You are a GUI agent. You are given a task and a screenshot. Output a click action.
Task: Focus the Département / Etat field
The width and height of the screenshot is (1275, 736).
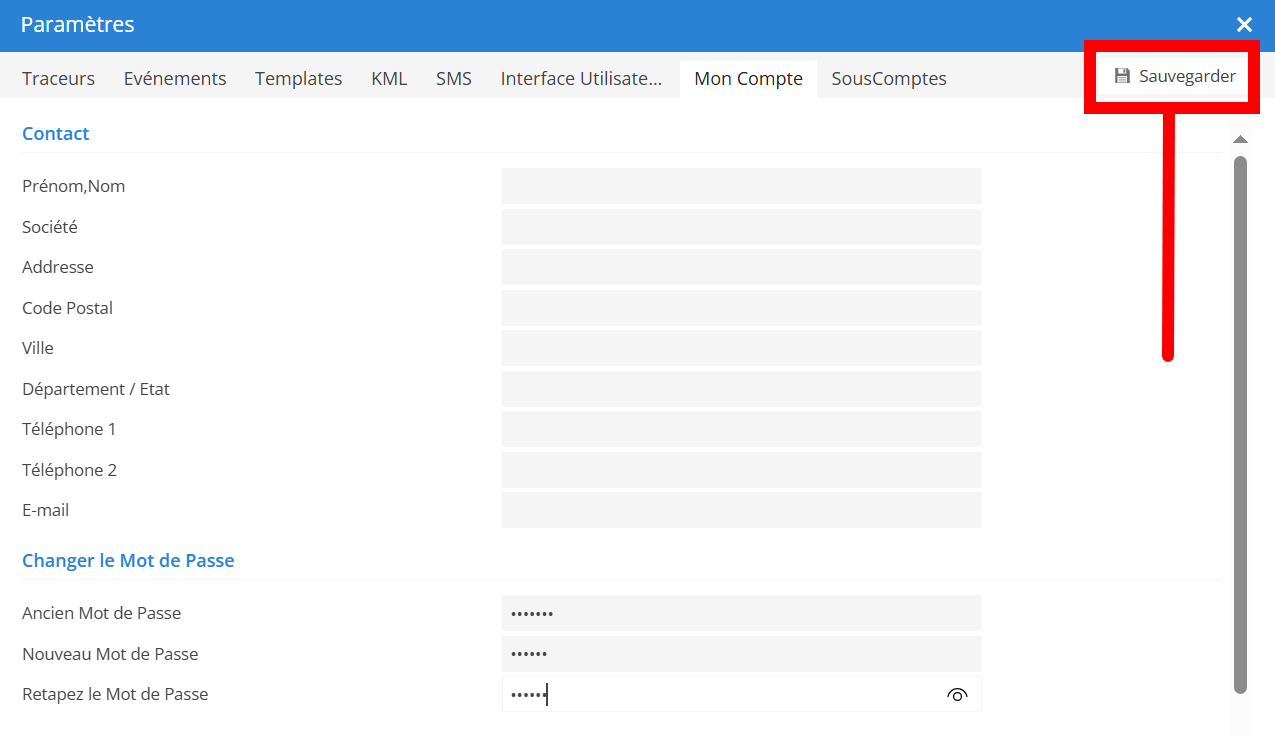742,389
